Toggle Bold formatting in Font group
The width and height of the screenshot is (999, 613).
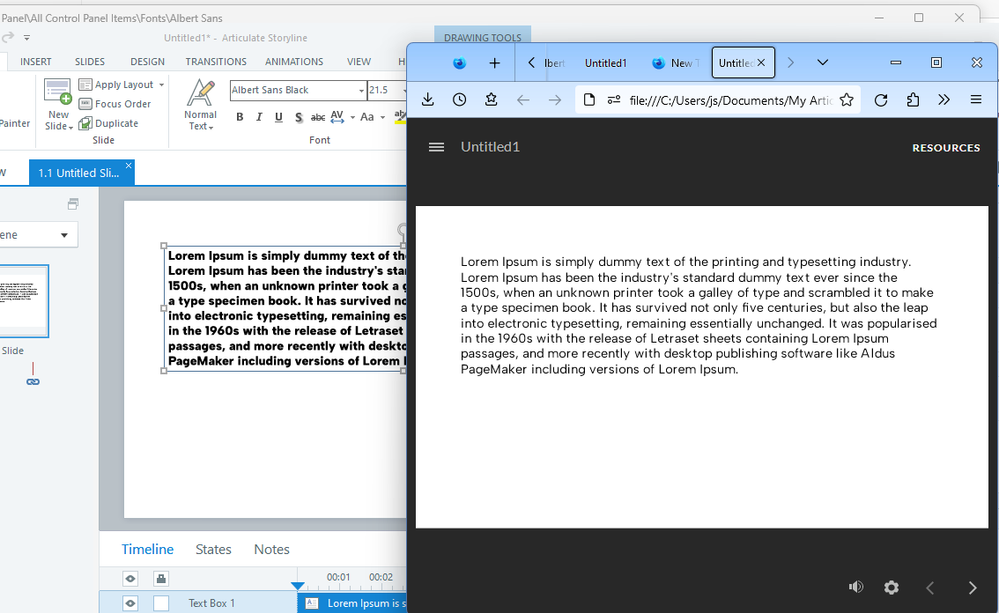tap(240, 117)
